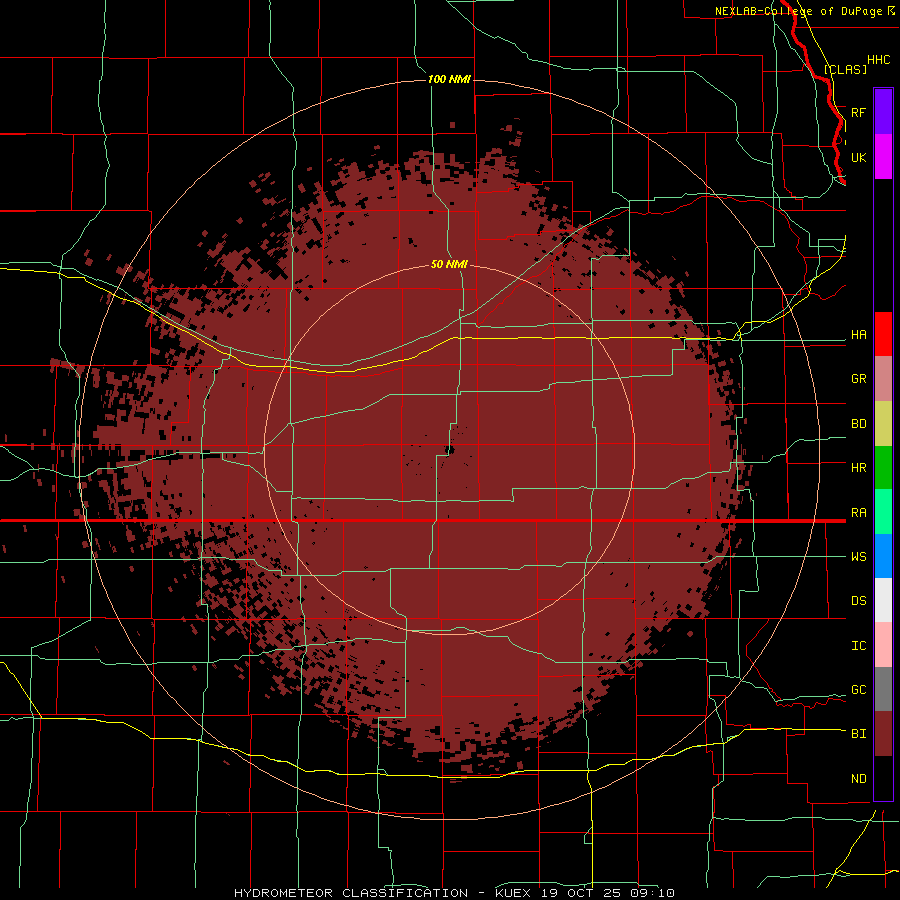Screen dimensions: 900x900
Task: Click the WS legend label
Action: point(858,556)
